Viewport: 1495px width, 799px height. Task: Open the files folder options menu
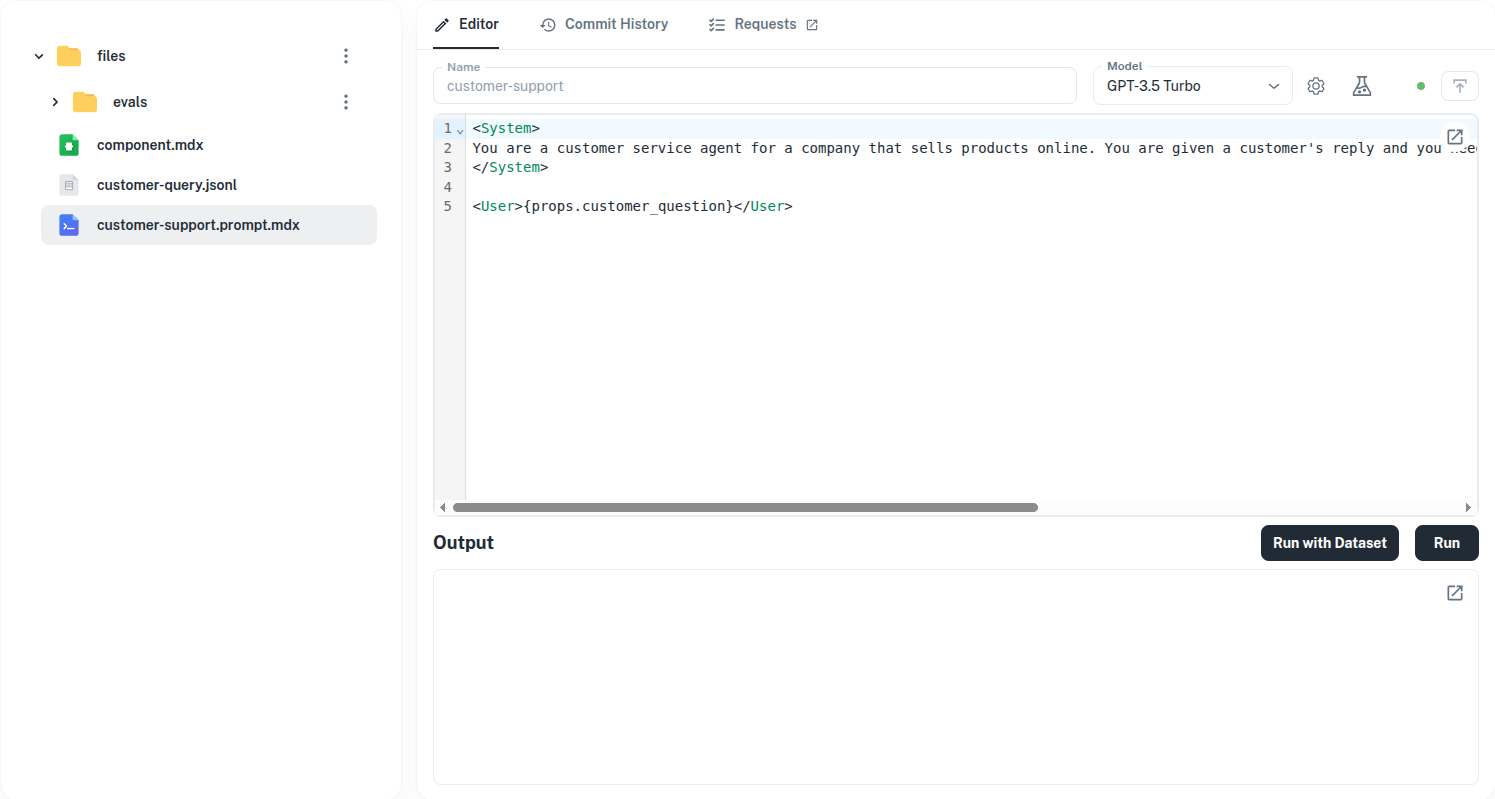pyautogui.click(x=346, y=56)
